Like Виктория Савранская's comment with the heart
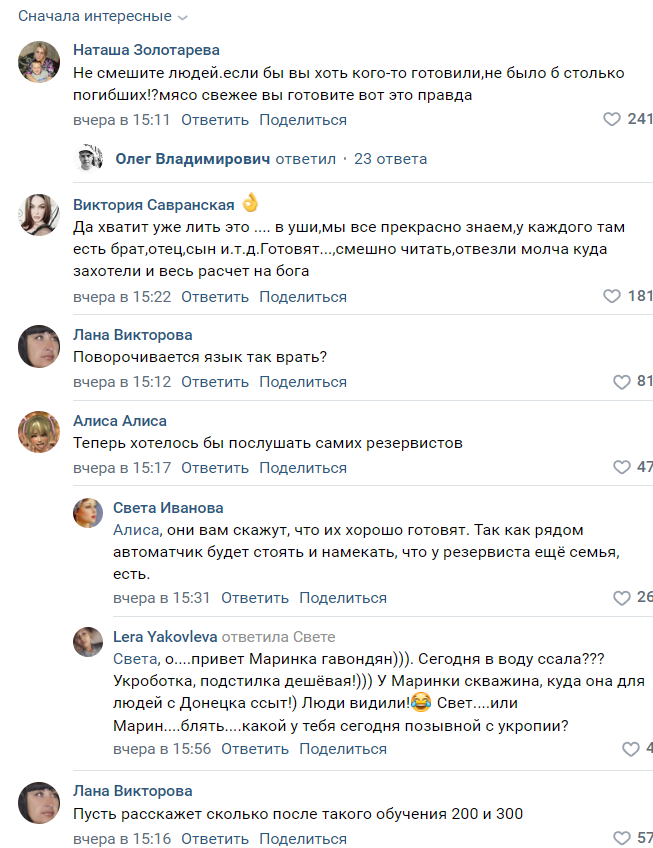Viewport: 653px width, 848px height. click(x=612, y=297)
